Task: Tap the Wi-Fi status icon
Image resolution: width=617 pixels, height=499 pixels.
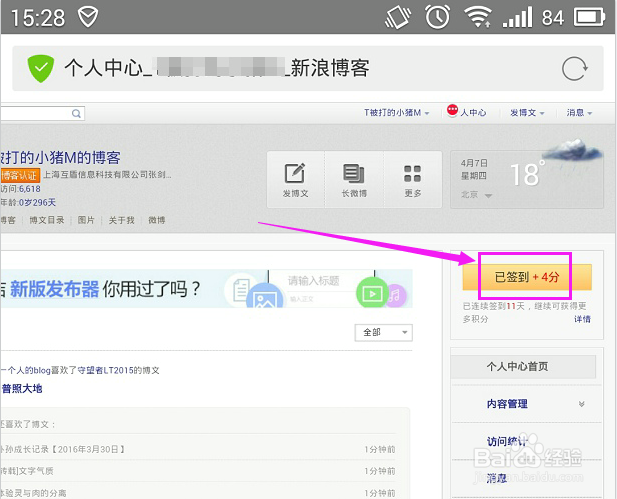Action: [478, 17]
